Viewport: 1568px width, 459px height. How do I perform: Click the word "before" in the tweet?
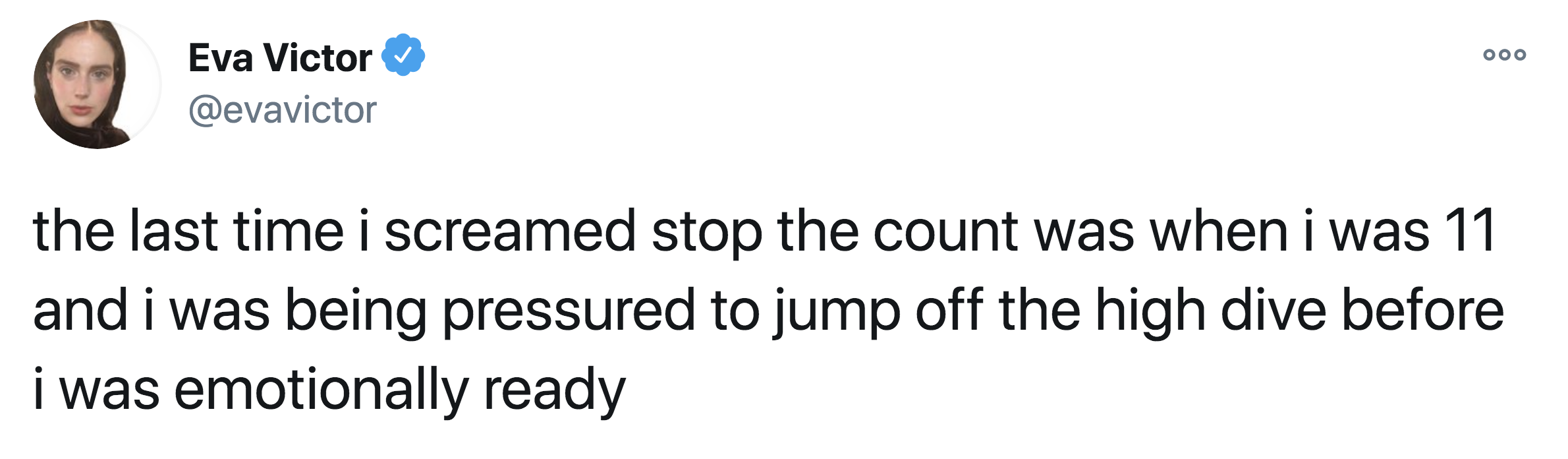click(1423, 310)
